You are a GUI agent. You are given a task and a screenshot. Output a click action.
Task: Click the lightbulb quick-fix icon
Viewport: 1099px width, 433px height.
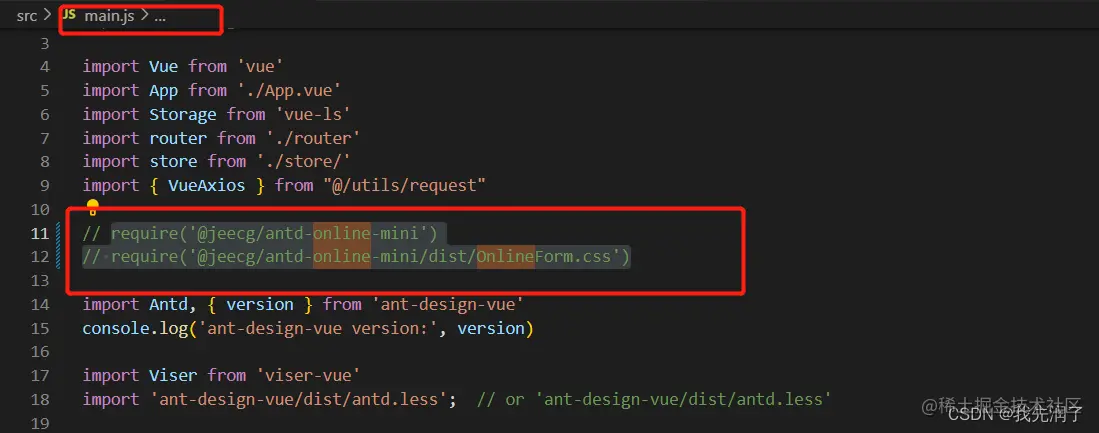[x=92, y=207]
